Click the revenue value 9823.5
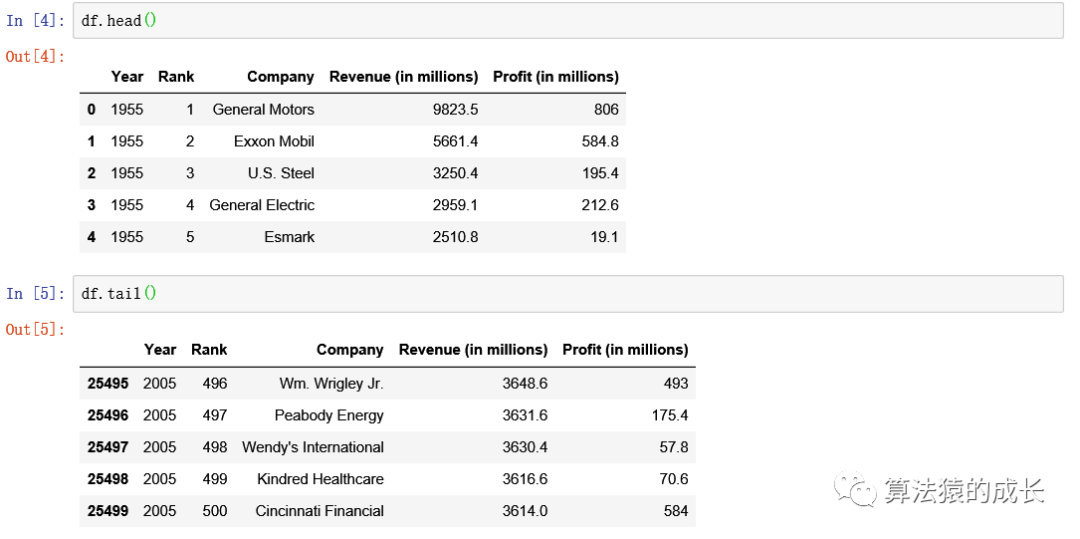 click(x=455, y=109)
